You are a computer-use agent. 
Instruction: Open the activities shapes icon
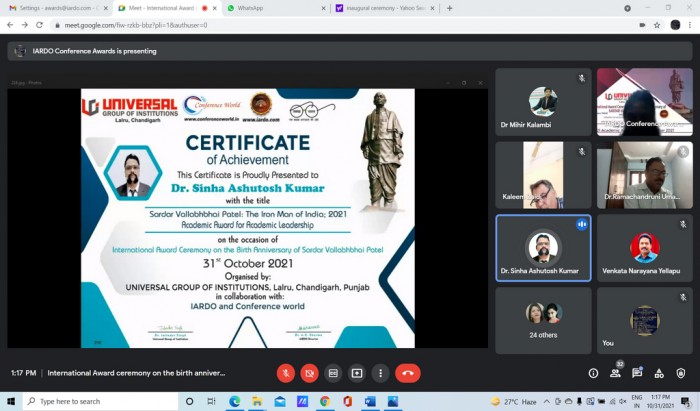point(659,373)
